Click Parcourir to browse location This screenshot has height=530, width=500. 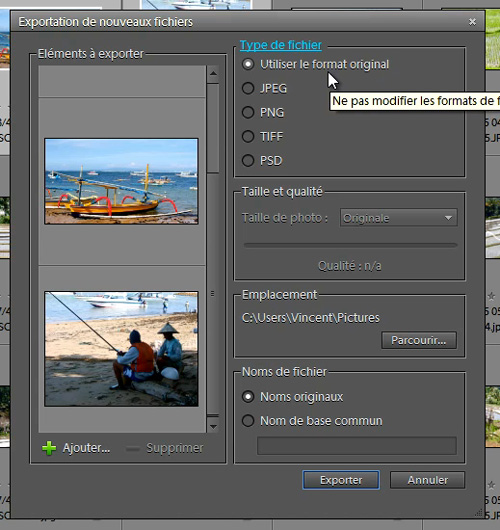pos(419,340)
